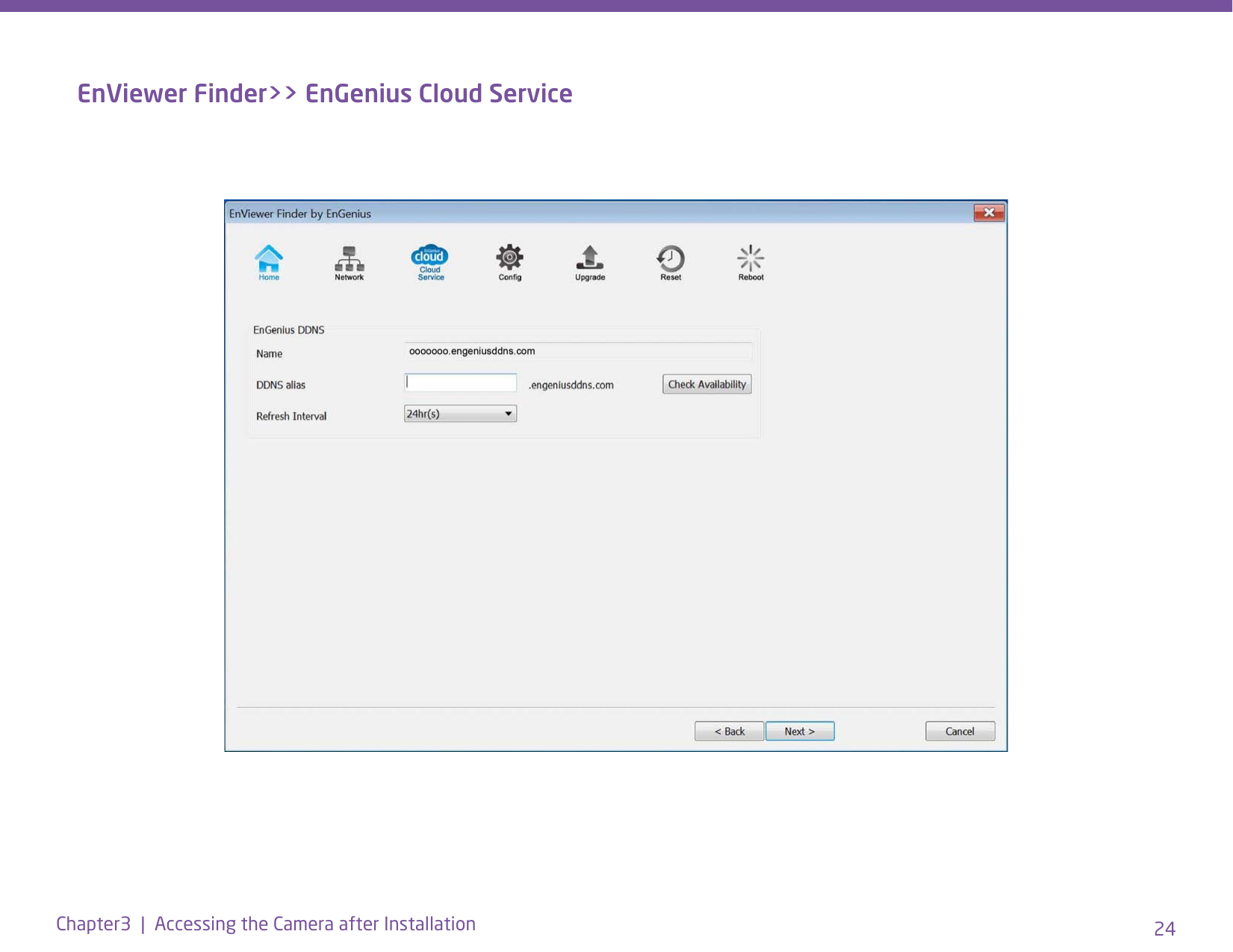Go to the Home icon

tap(269, 263)
